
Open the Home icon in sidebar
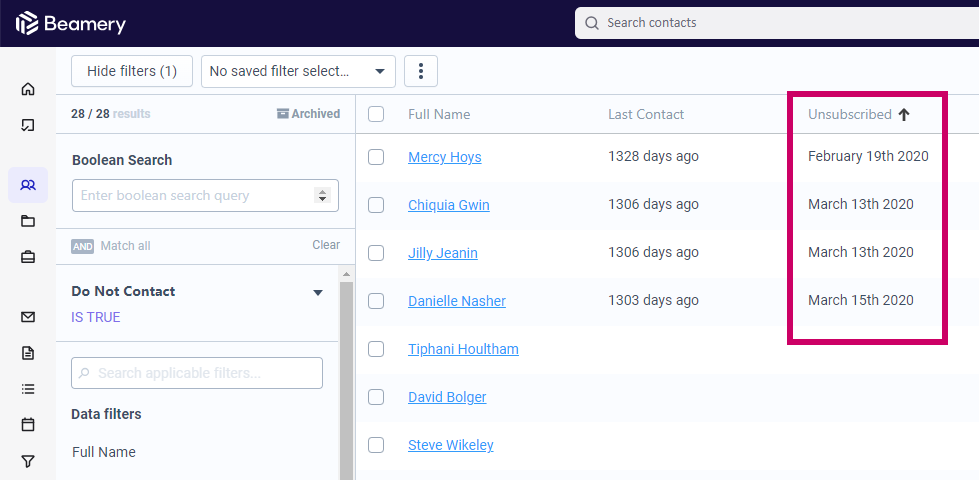27,89
